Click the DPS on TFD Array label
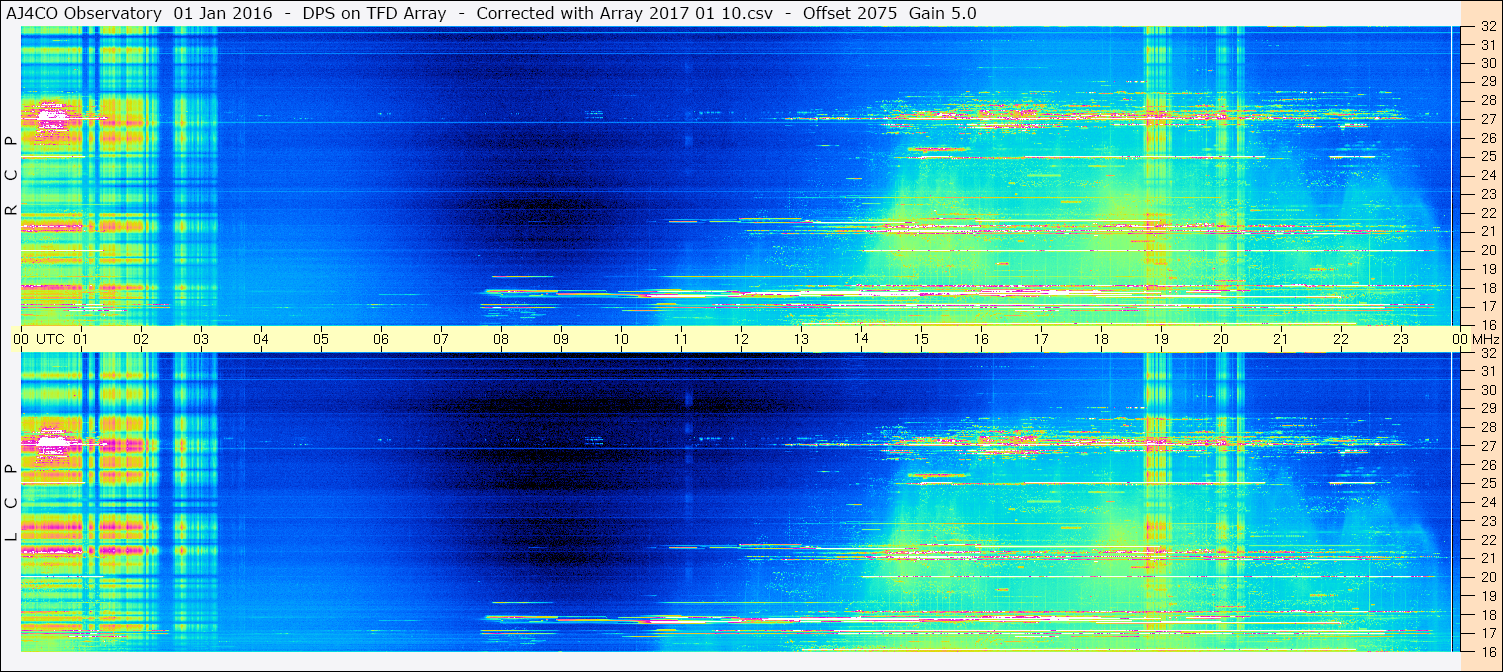 (x=374, y=13)
